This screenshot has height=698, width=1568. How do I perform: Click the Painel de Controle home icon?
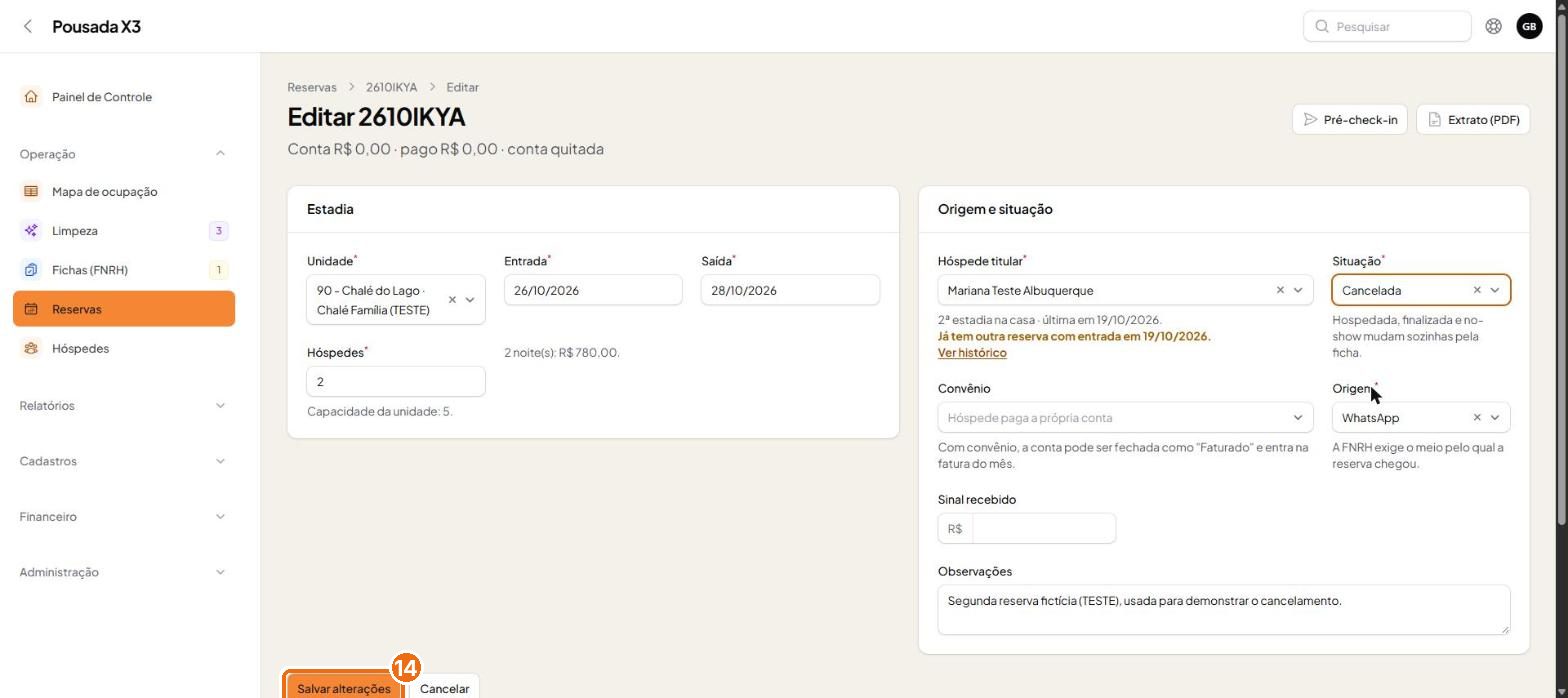click(x=31, y=97)
